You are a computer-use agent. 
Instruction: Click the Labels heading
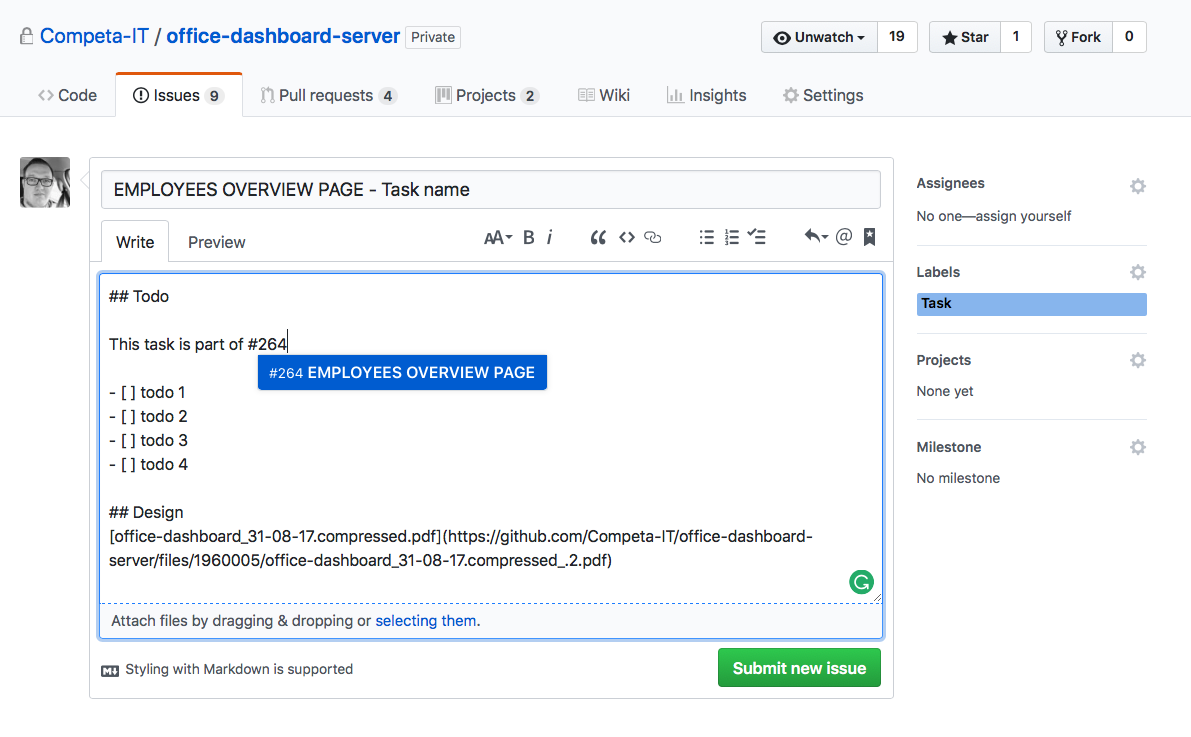[x=938, y=272]
